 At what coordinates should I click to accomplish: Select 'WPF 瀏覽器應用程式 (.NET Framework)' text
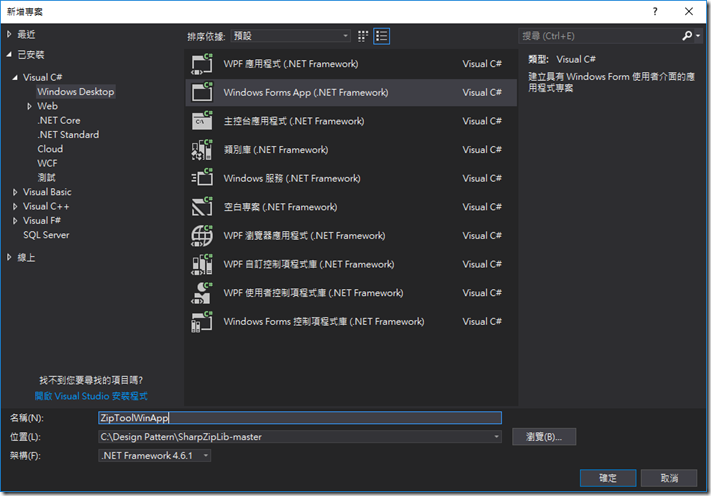click(304, 236)
